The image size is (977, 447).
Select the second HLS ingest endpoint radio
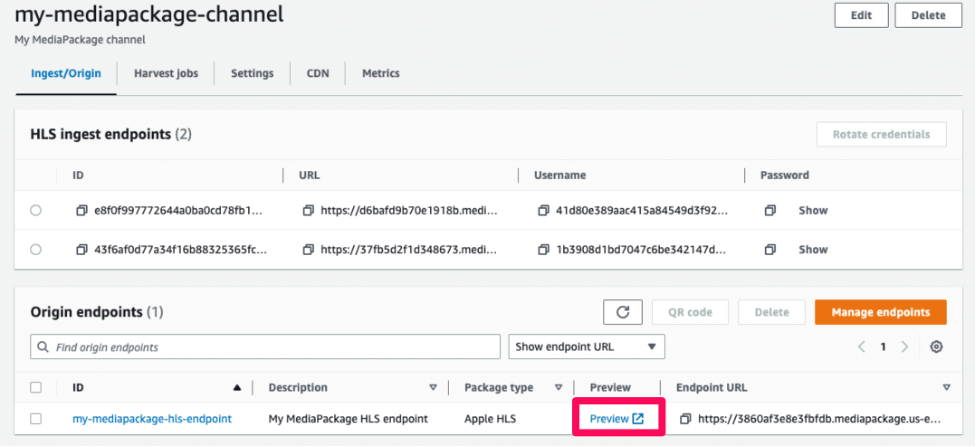click(x=36, y=250)
